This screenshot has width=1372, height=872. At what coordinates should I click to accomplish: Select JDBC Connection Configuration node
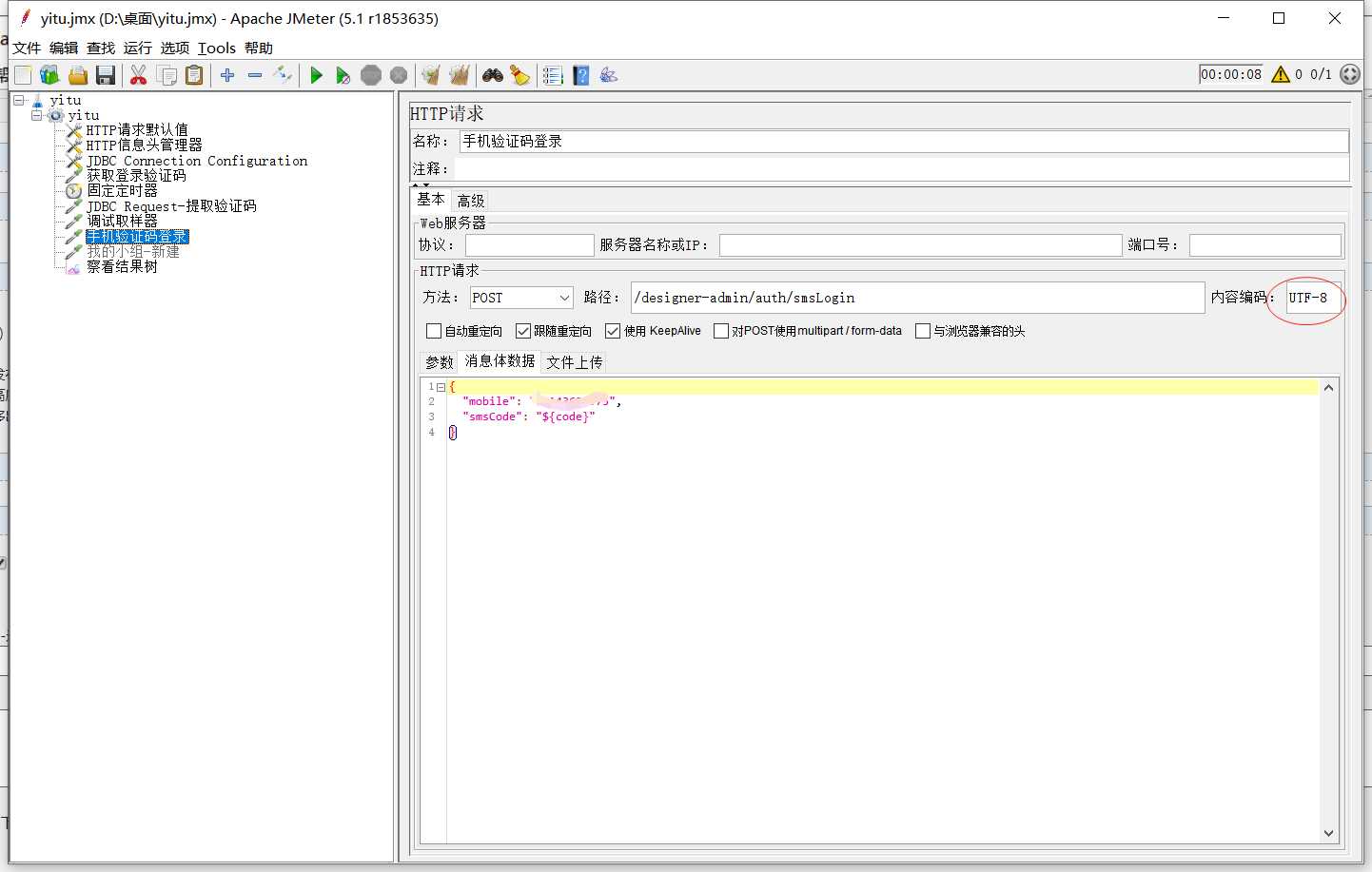197,161
